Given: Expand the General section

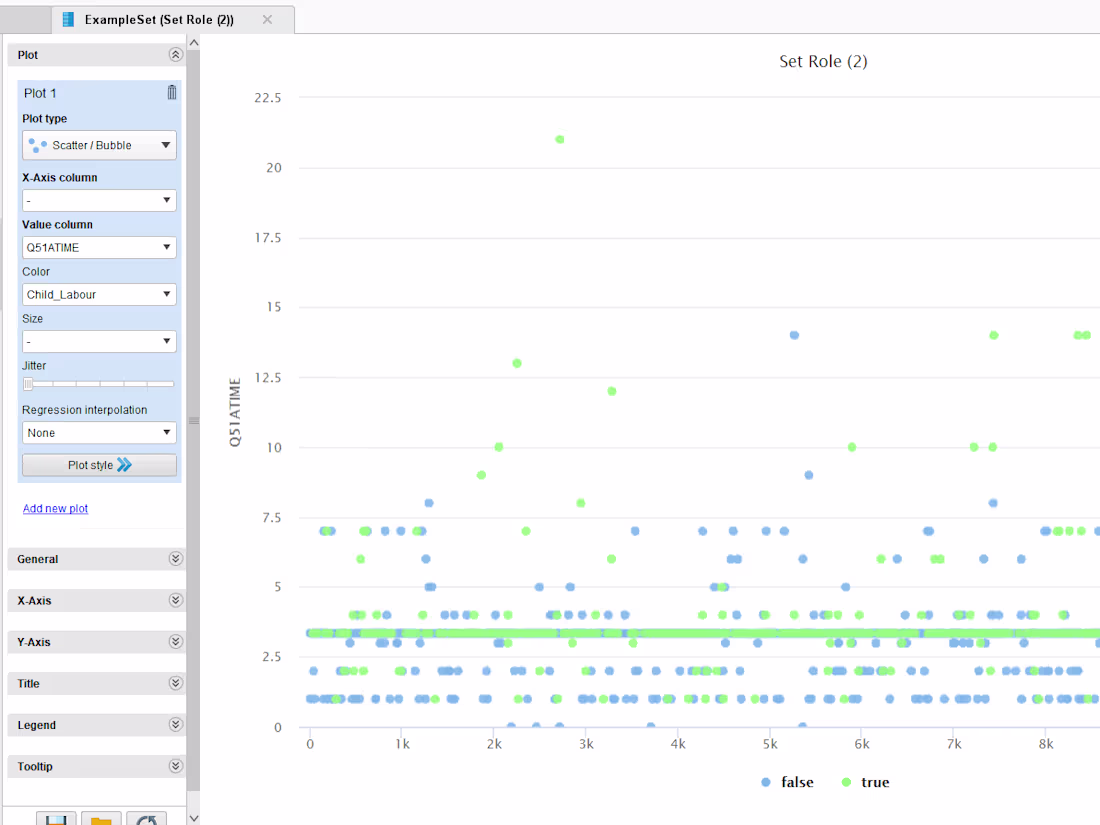Looking at the screenshot, I should (x=97, y=559).
